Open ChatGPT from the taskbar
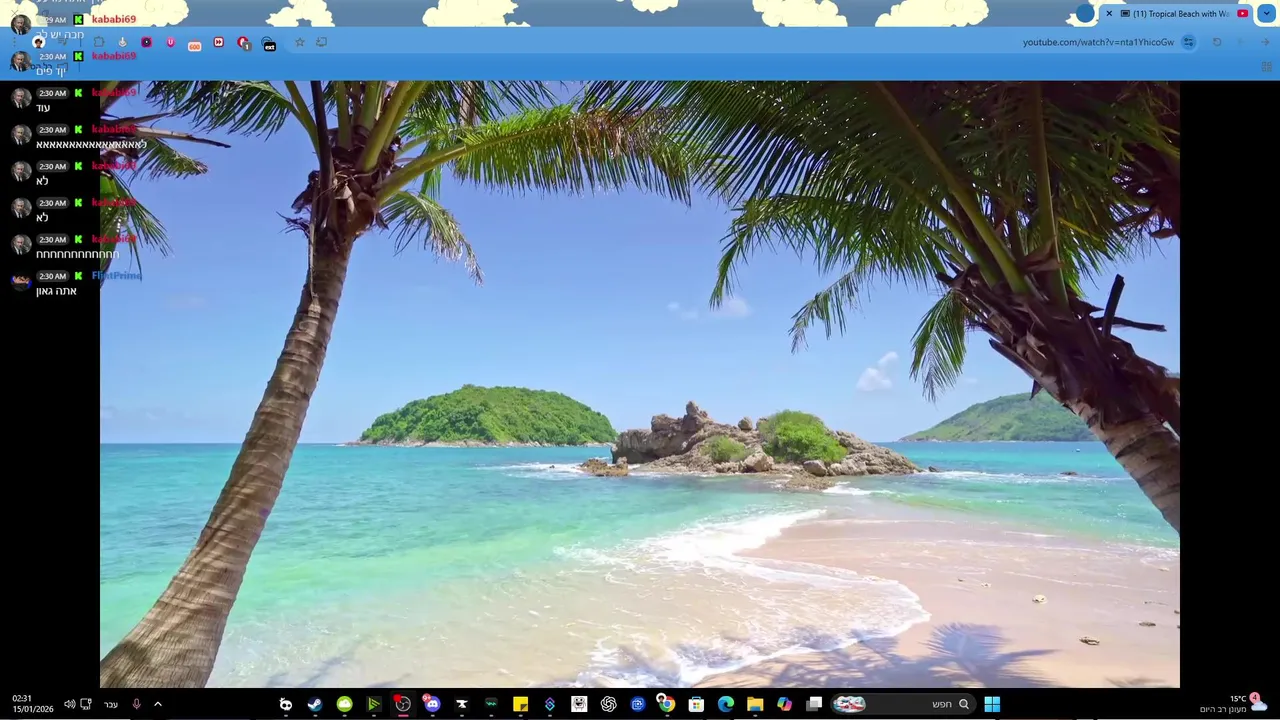1280x720 pixels. coord(608,704)
